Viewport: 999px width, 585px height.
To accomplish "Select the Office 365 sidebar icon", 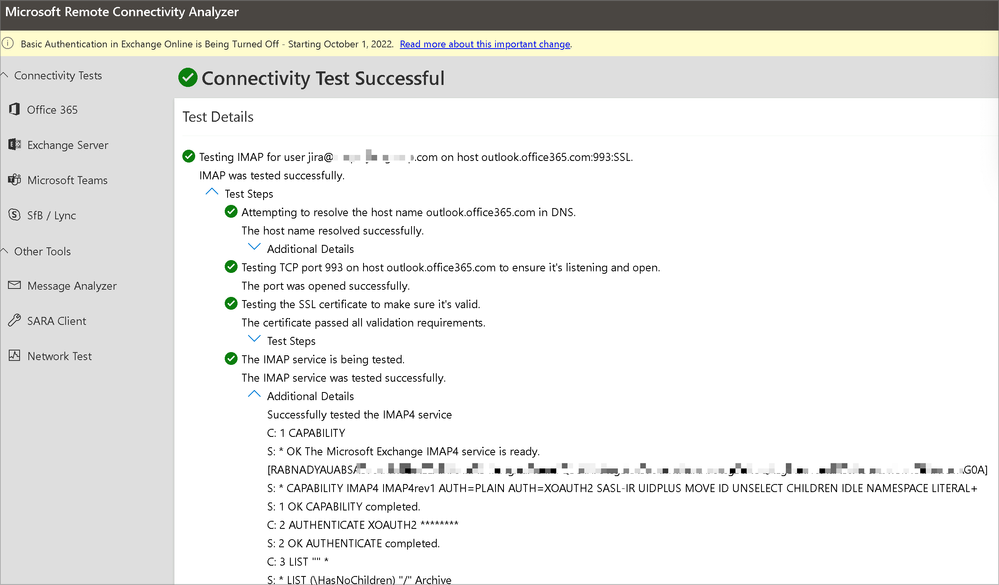I will pos(14,110).
